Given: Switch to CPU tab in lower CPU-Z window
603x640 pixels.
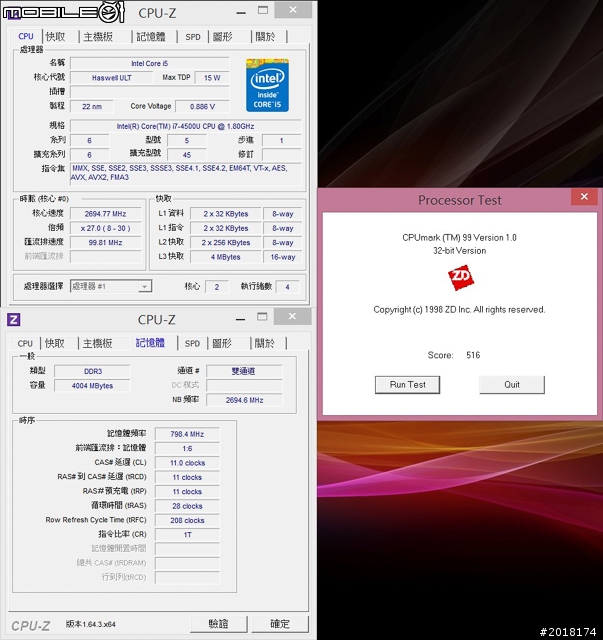Looking at the screenshot, I should coord(25,343).
